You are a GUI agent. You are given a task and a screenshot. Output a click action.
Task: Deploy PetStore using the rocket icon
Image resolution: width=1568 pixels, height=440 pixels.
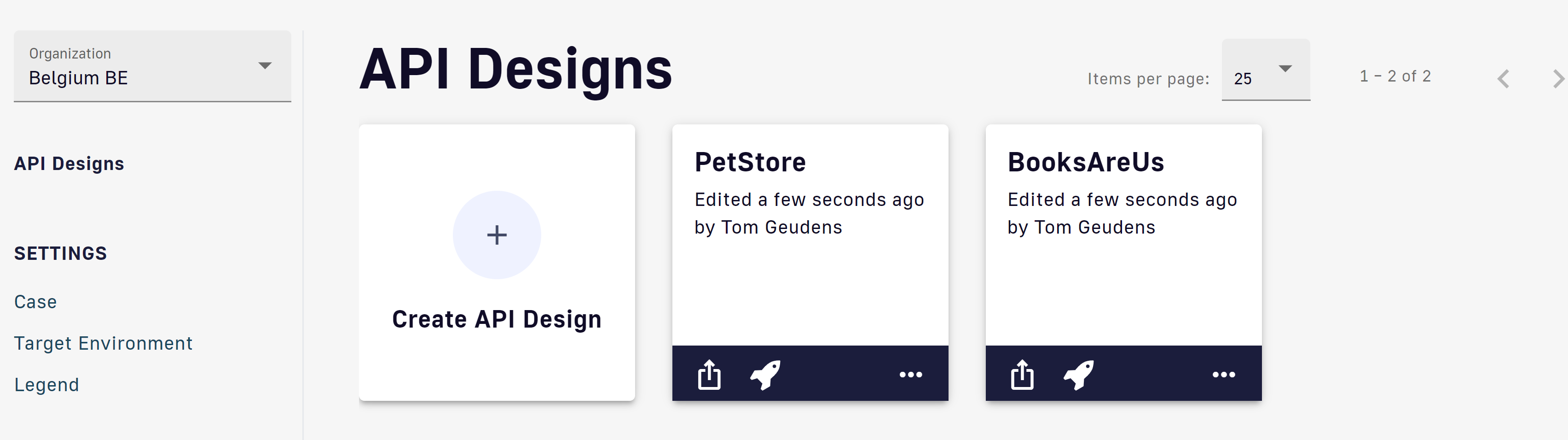coord(765,374)
